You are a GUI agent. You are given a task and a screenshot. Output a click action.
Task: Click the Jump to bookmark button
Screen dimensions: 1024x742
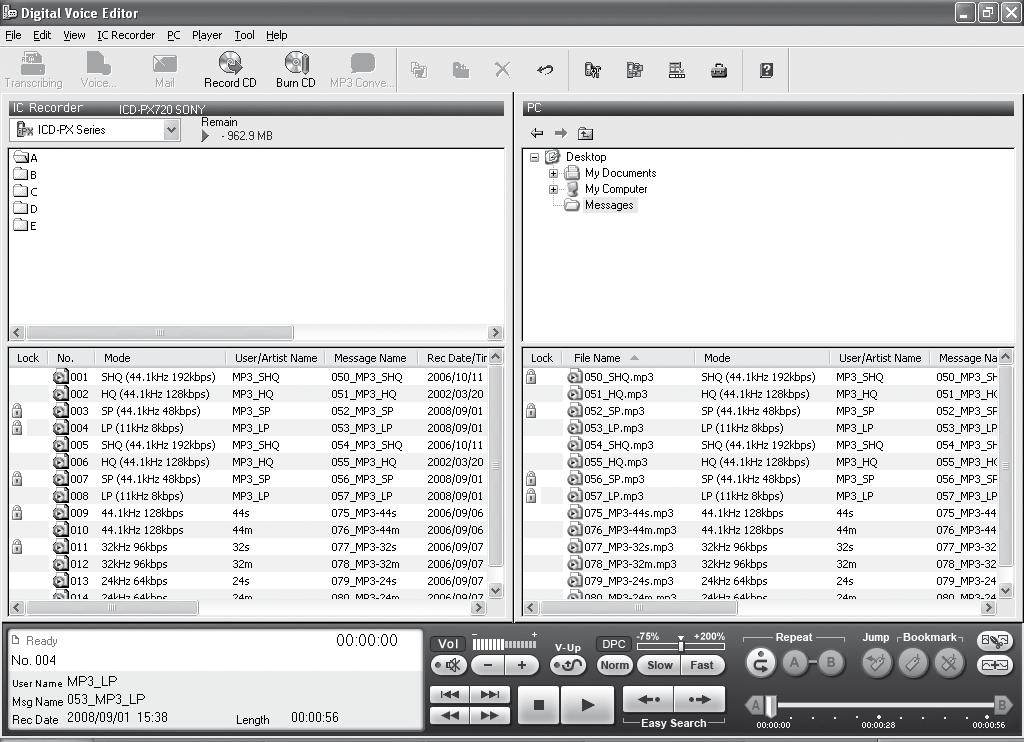[876, 664]
